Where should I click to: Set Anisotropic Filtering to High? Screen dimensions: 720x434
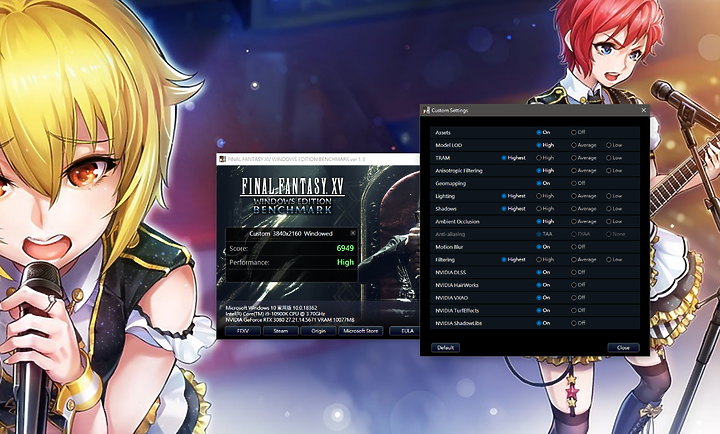click(546, 170)
